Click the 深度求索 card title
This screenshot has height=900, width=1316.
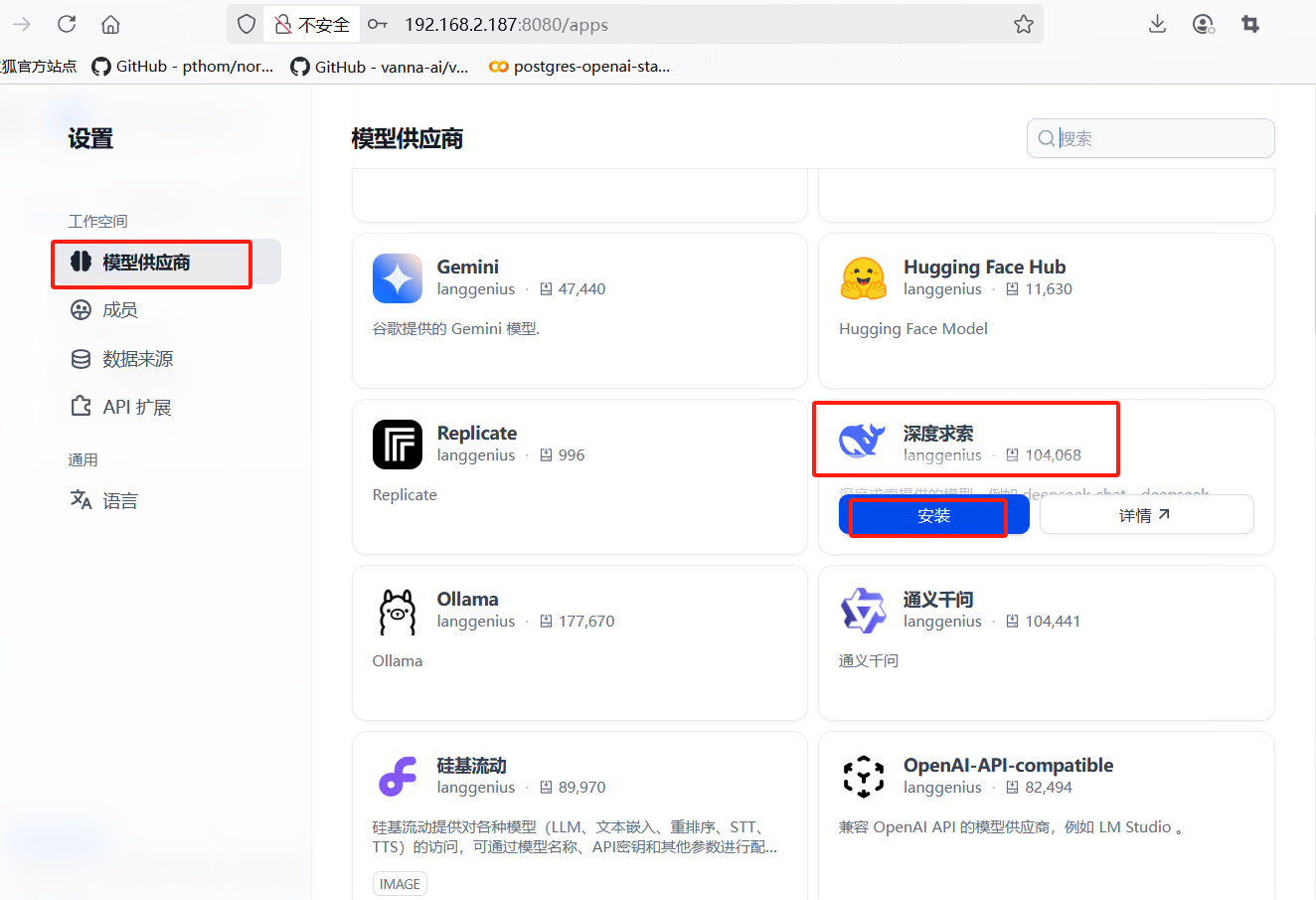click(937, 433)
